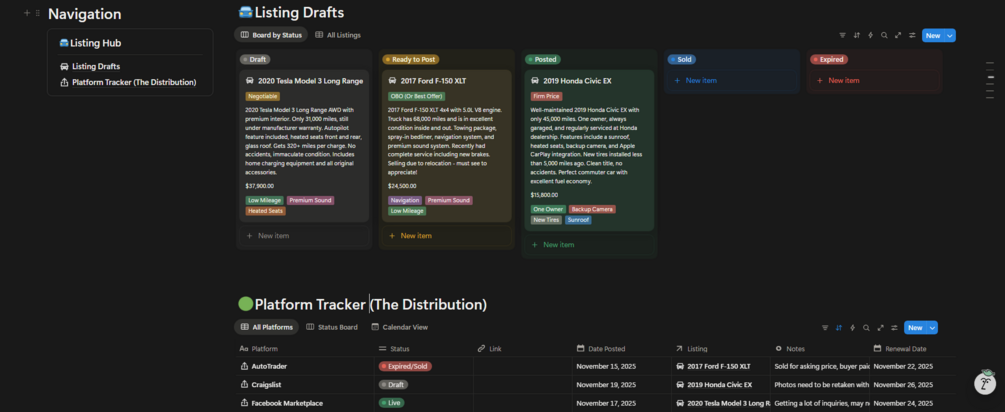The image size is (1005, 412).
Task: Switch to Status Board view
Action: coord(331,327)
